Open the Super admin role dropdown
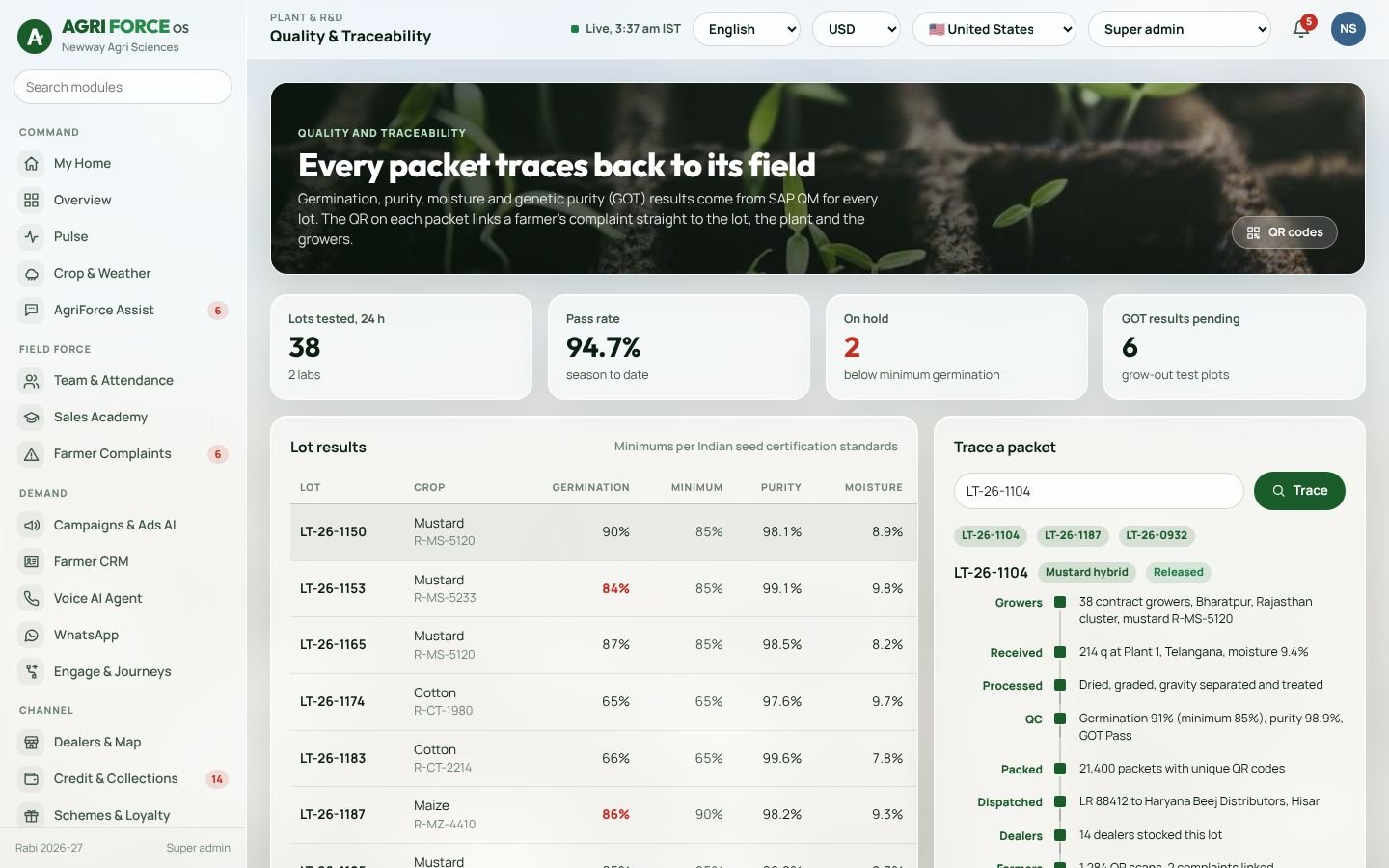 [1180, 29]
